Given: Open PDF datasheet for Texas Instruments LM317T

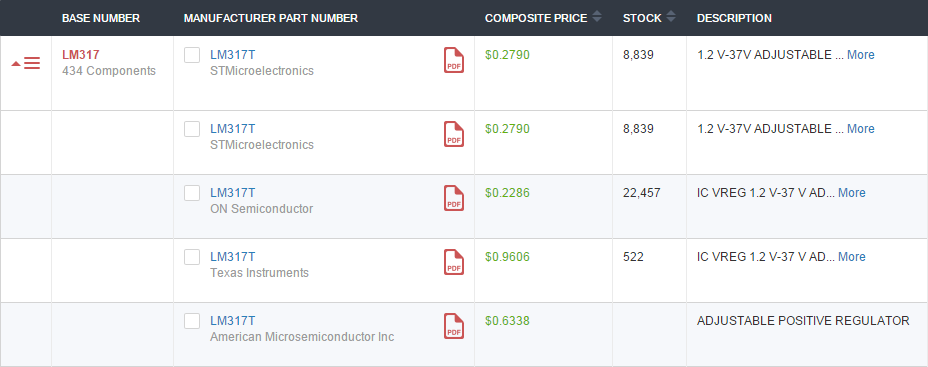Looking at the screenshot, I should point(454,262).
